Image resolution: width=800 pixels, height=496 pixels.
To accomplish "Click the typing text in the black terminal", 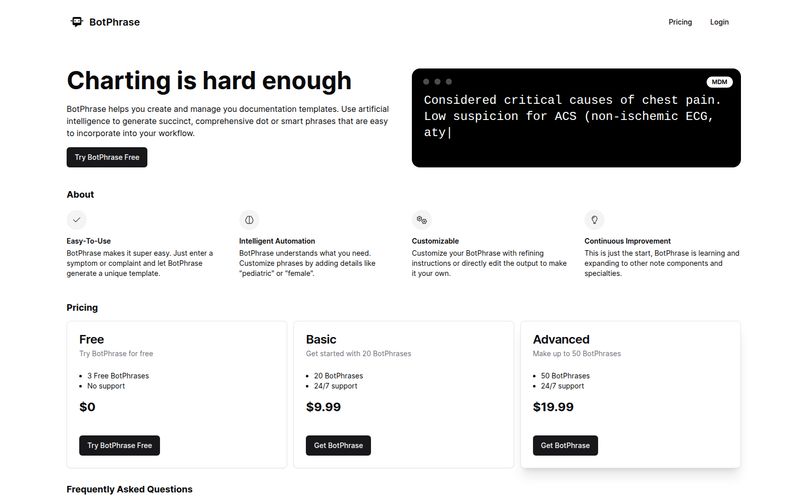I will [572, 116].
